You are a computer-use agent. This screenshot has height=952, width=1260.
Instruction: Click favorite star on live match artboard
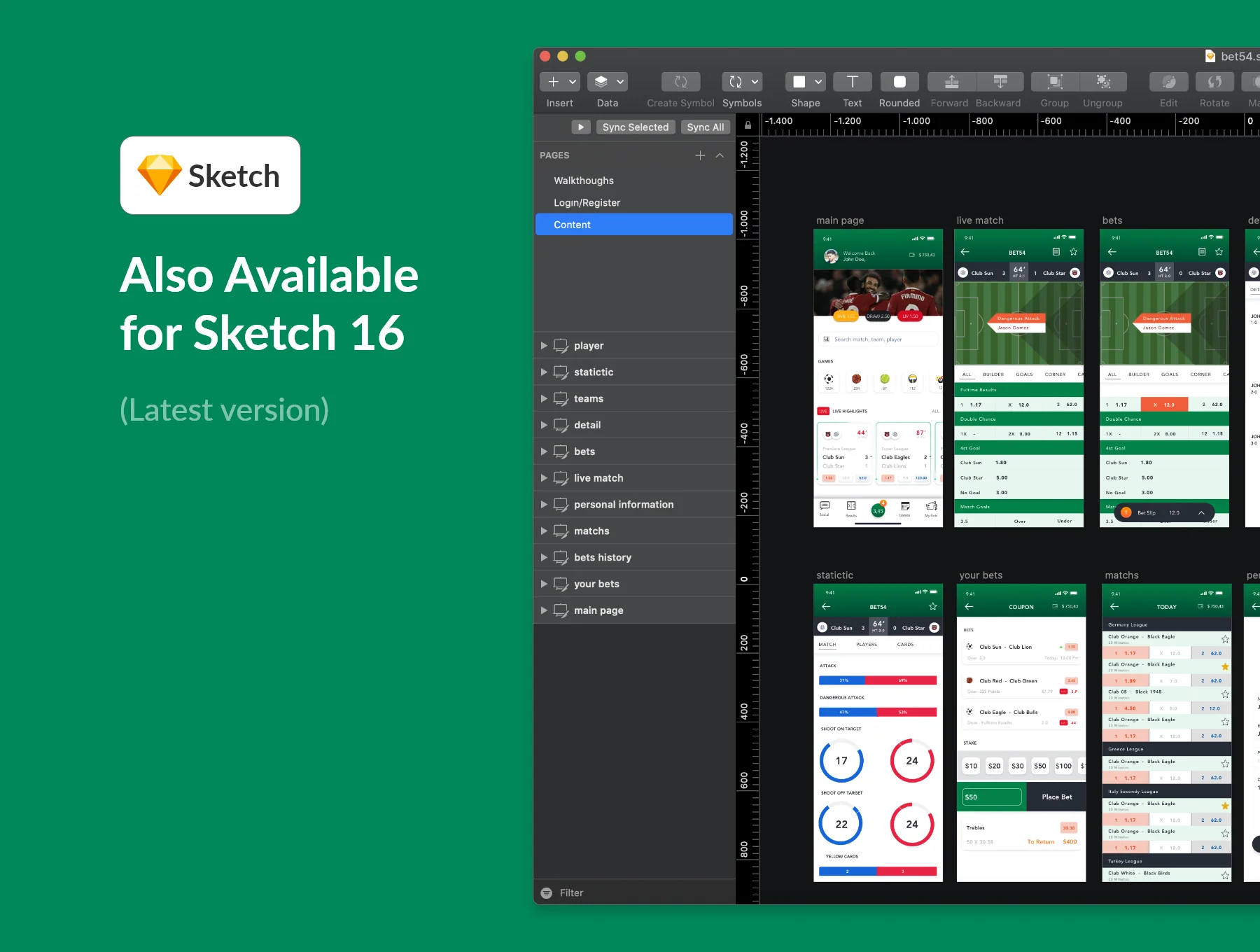[1073, 252]
